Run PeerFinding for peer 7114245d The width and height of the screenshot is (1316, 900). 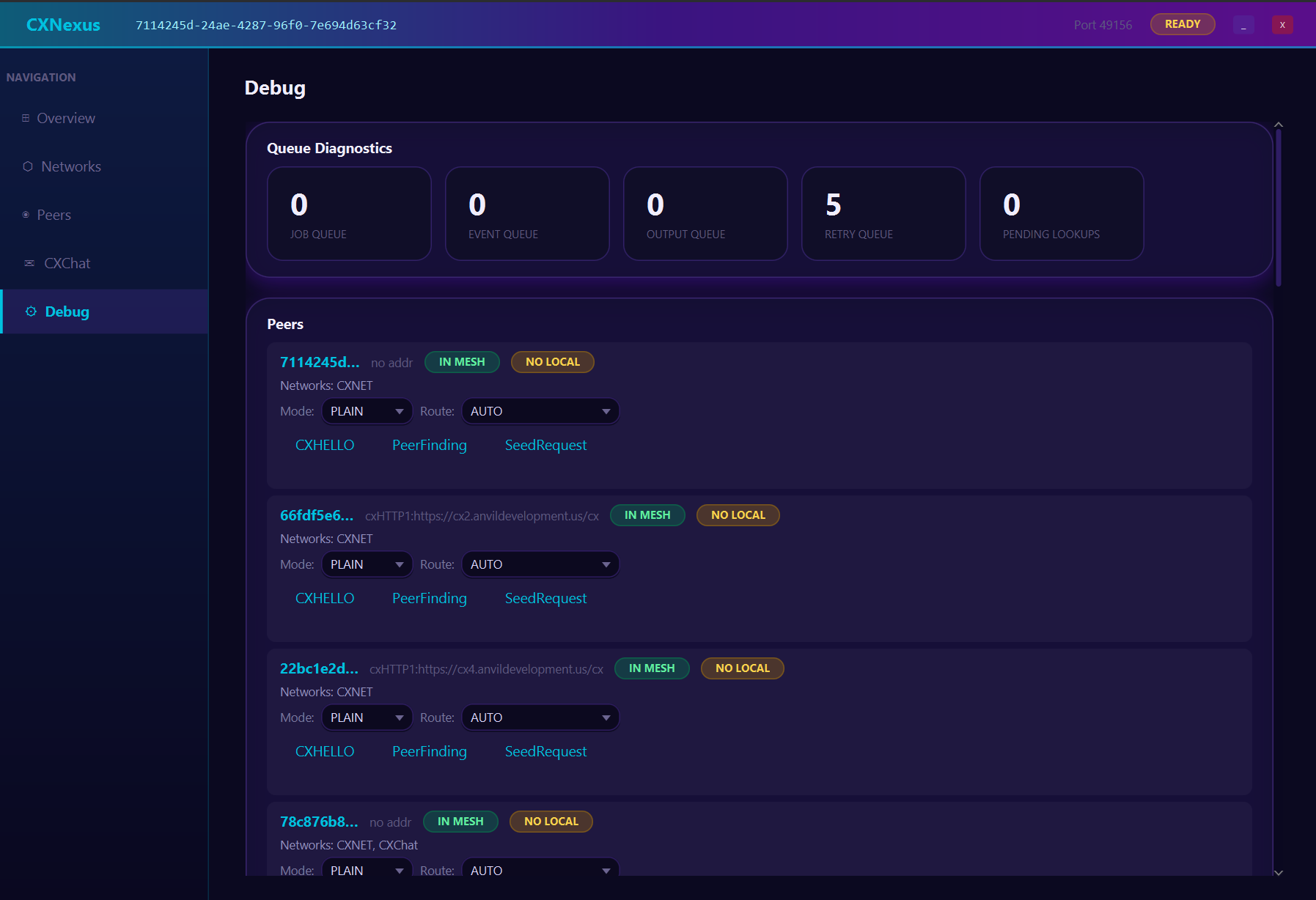click(x=430, y=445)
